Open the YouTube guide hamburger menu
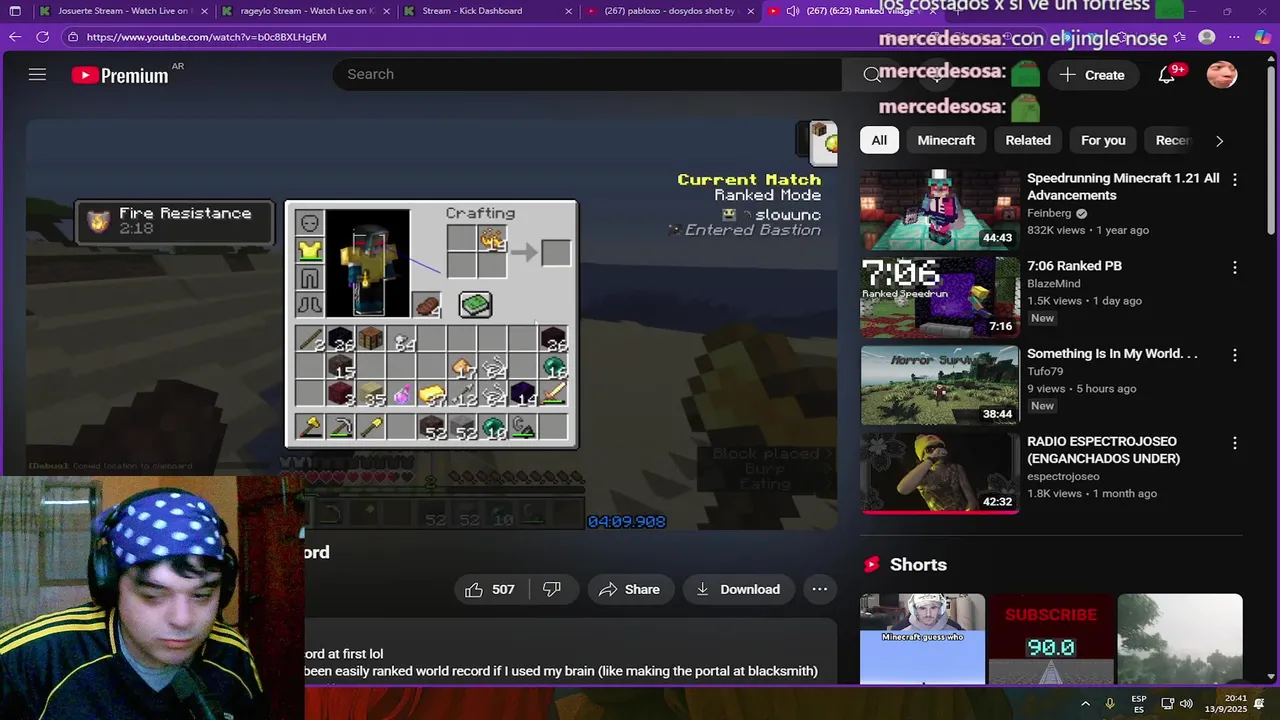This screenshot has width=1280, height=720. click(x=37, y=74)
